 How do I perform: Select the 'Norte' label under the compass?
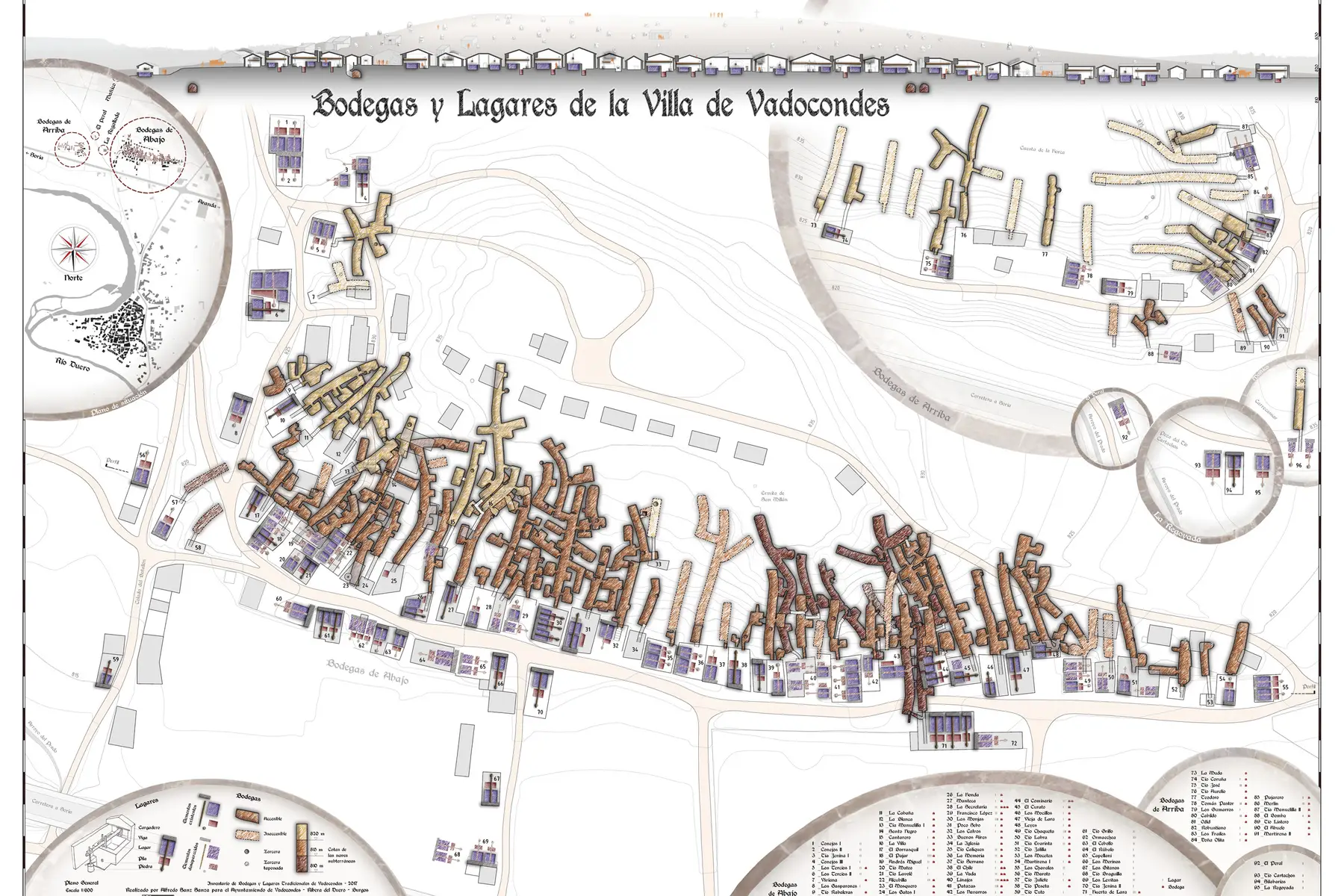[x=73, y=278]
